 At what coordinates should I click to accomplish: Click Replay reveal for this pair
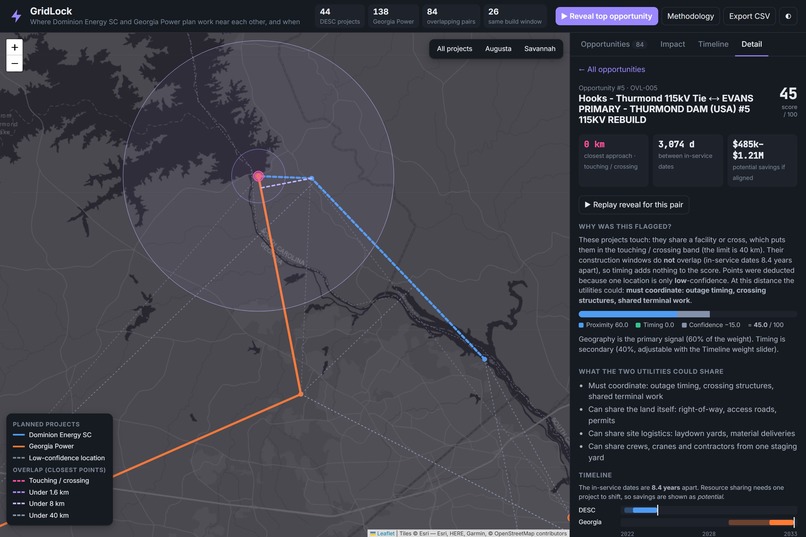click(x=634, y=205)
